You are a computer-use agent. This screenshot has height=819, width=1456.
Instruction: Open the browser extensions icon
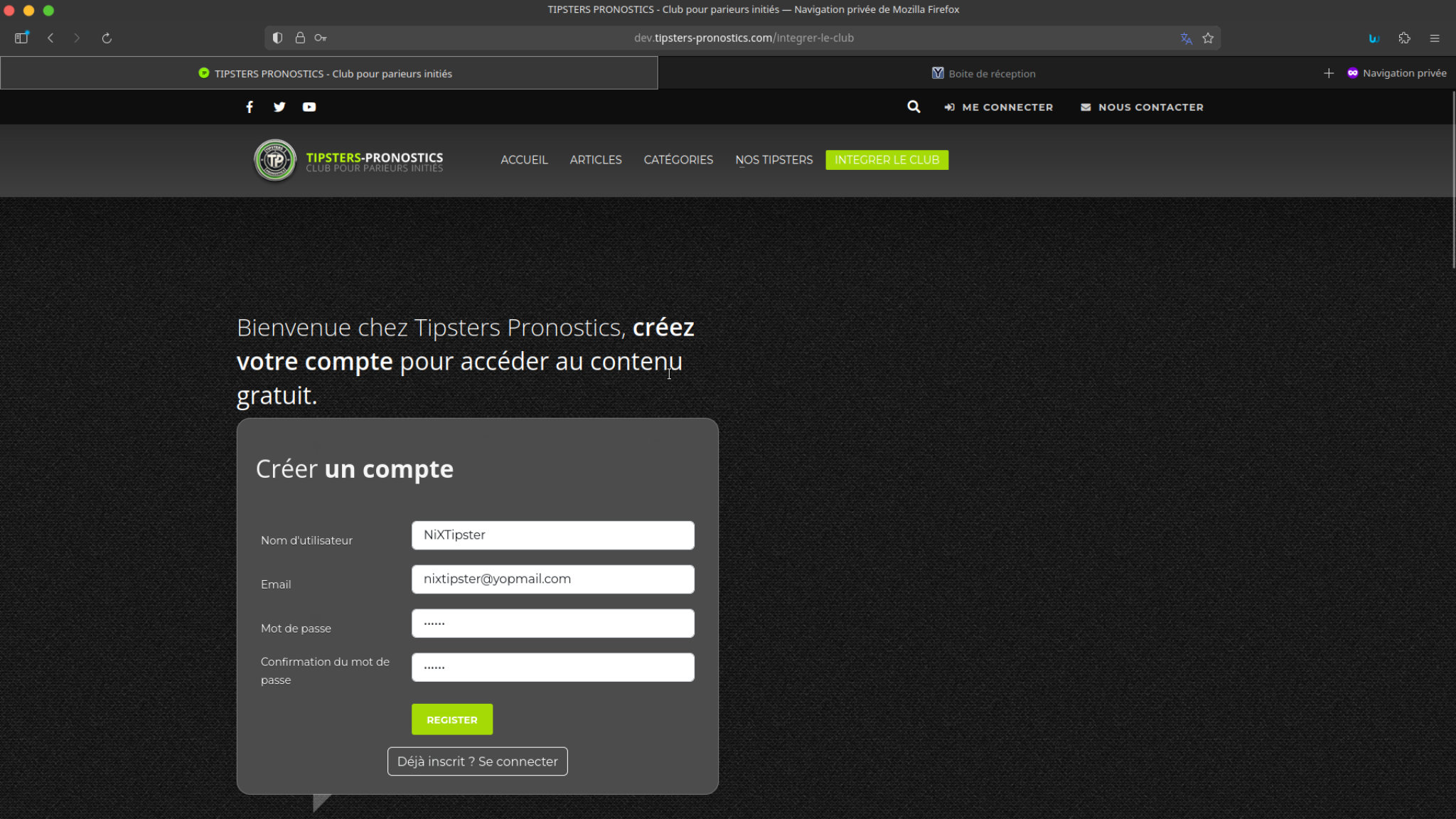[1404, 38]
